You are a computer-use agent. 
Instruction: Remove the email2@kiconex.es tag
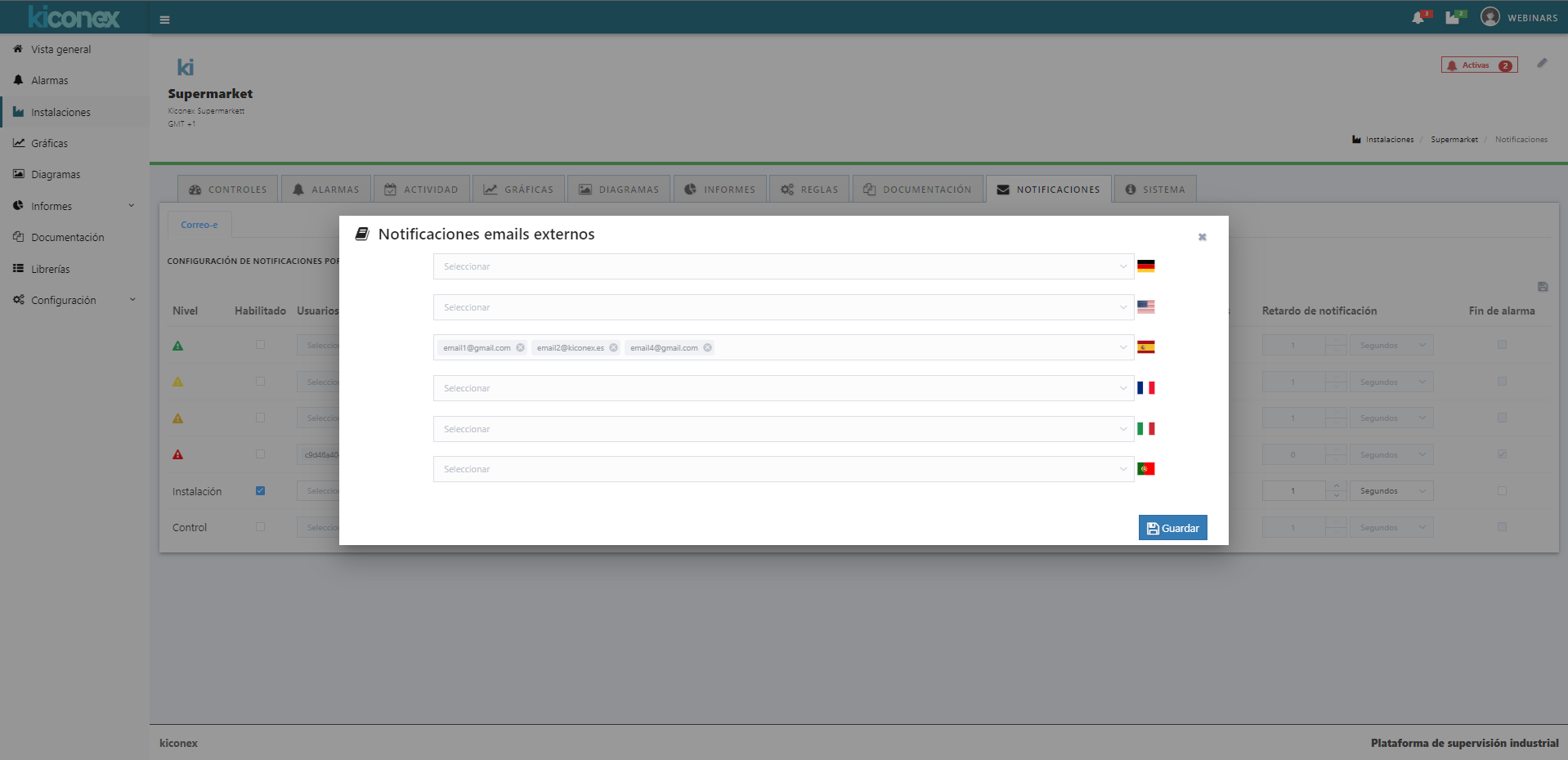tap(614, 348)
